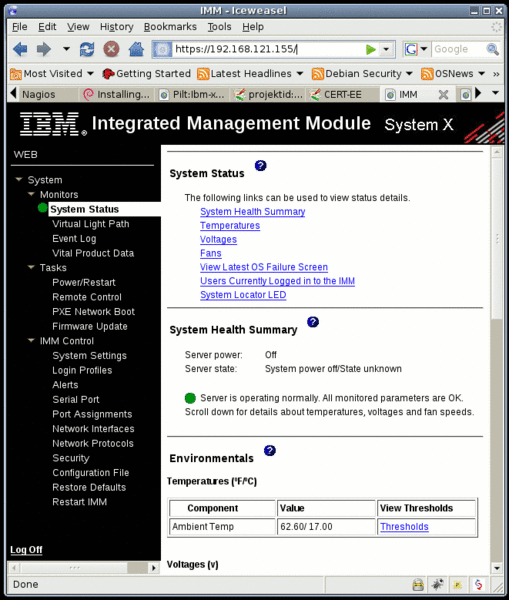
Task: Collapse the Tasks tree node
Action: pyautogui.click(x=31, y=267)
